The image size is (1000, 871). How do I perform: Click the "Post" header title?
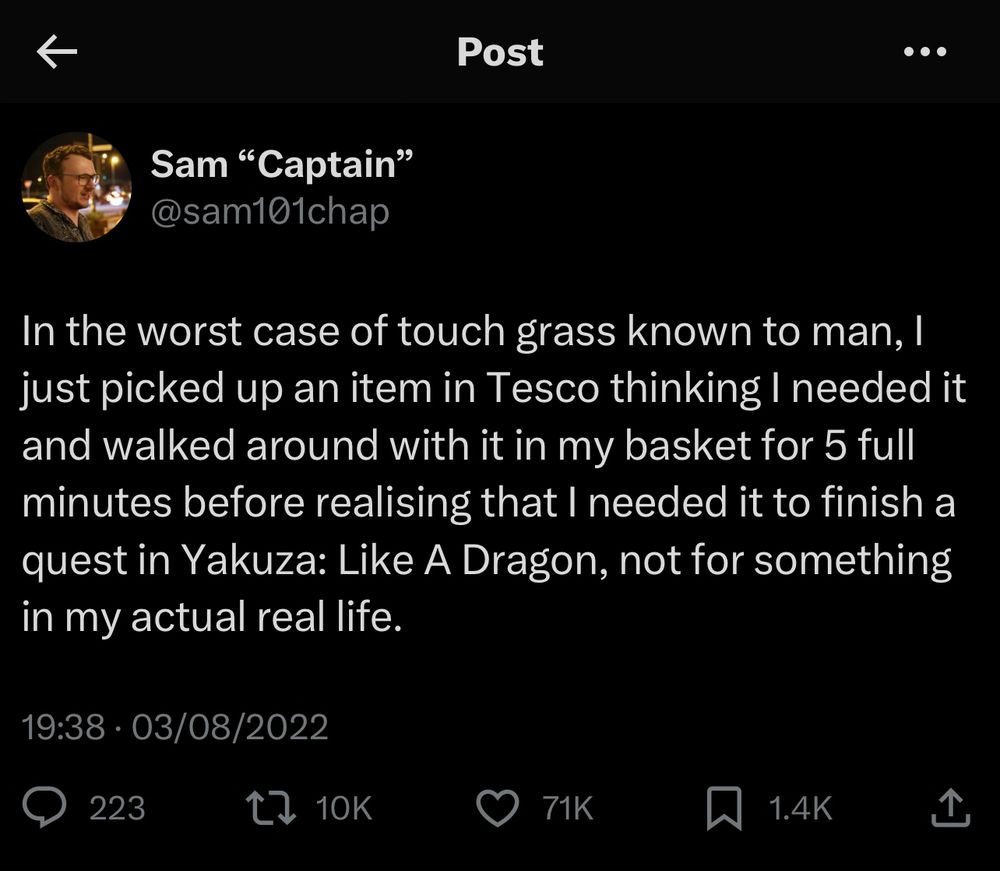point(500,53)
